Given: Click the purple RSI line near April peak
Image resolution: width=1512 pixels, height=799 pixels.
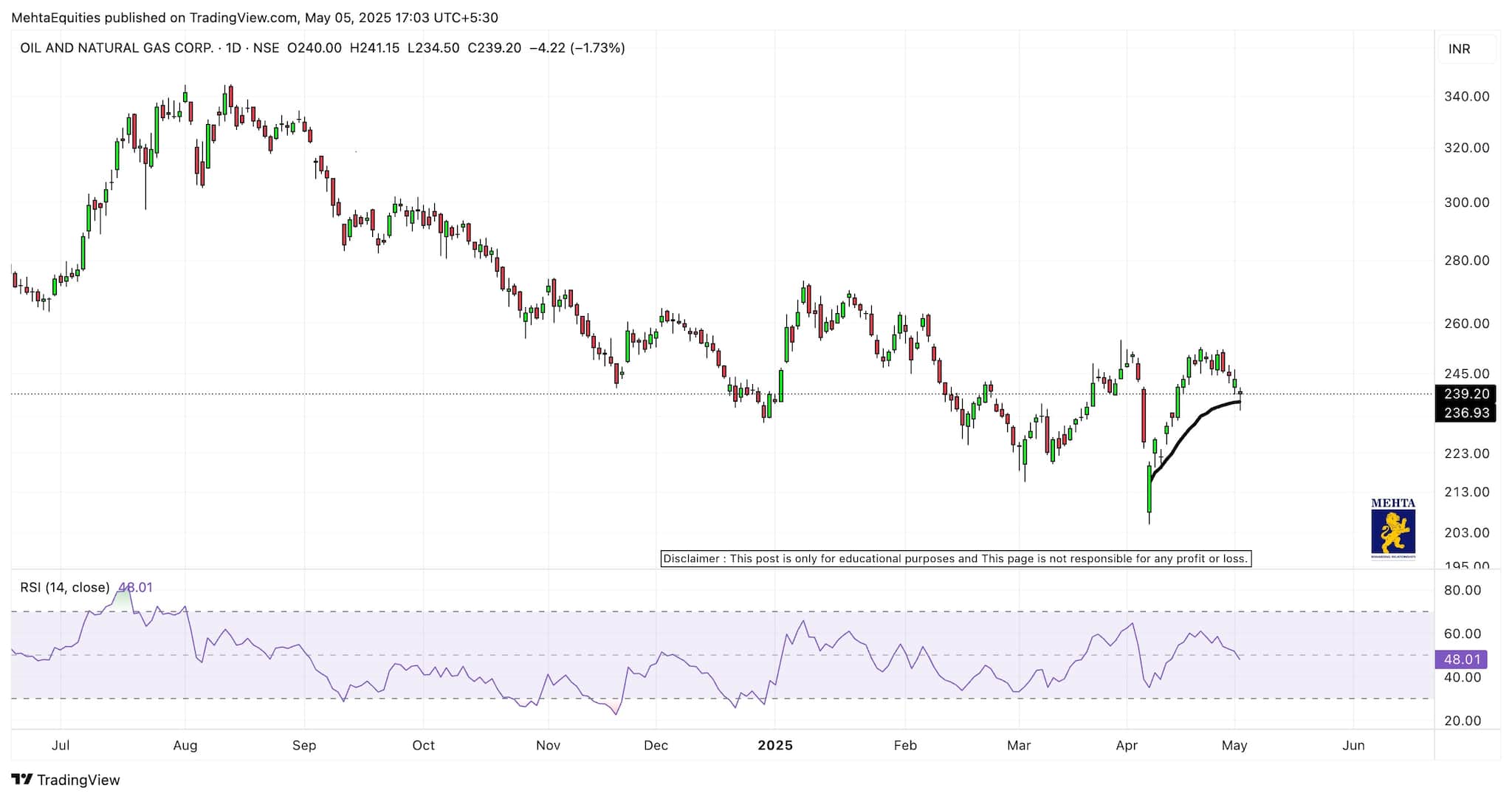Looking at the screenshot, I should point(1132,625).
